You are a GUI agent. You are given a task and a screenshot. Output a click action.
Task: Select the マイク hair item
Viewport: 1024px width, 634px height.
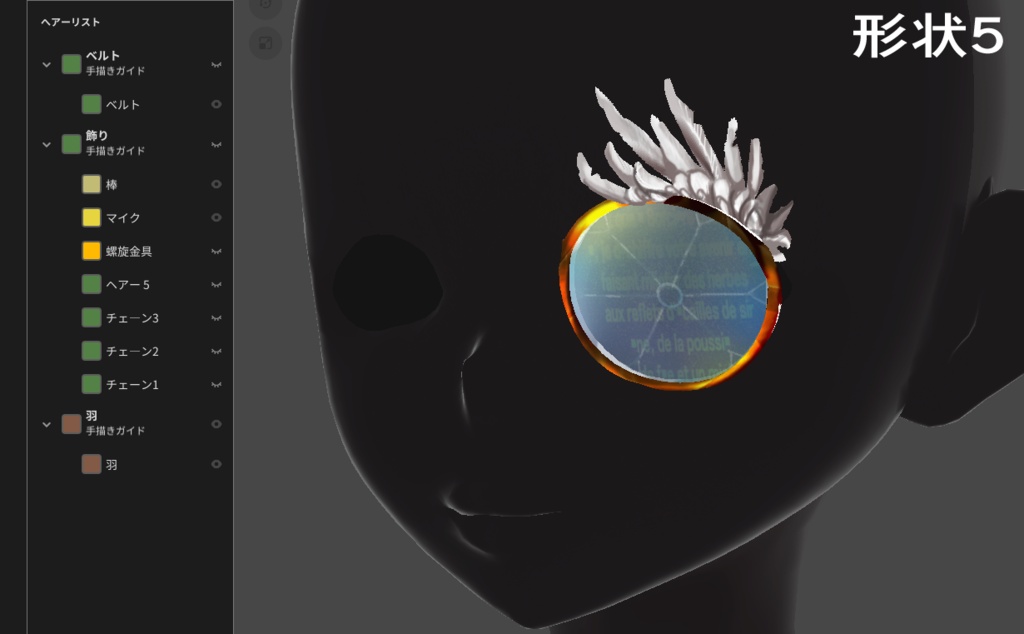123,218
